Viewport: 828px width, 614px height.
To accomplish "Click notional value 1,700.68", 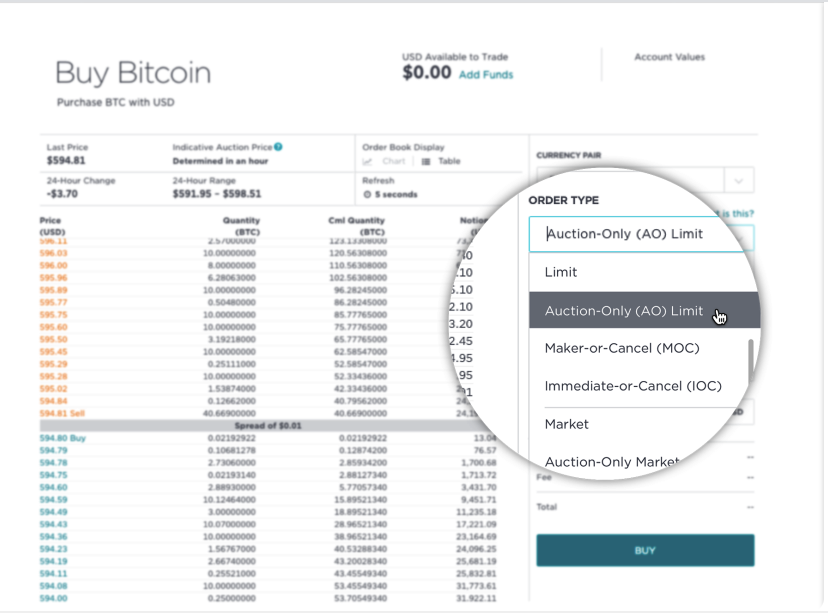I will tap(478, 463).
